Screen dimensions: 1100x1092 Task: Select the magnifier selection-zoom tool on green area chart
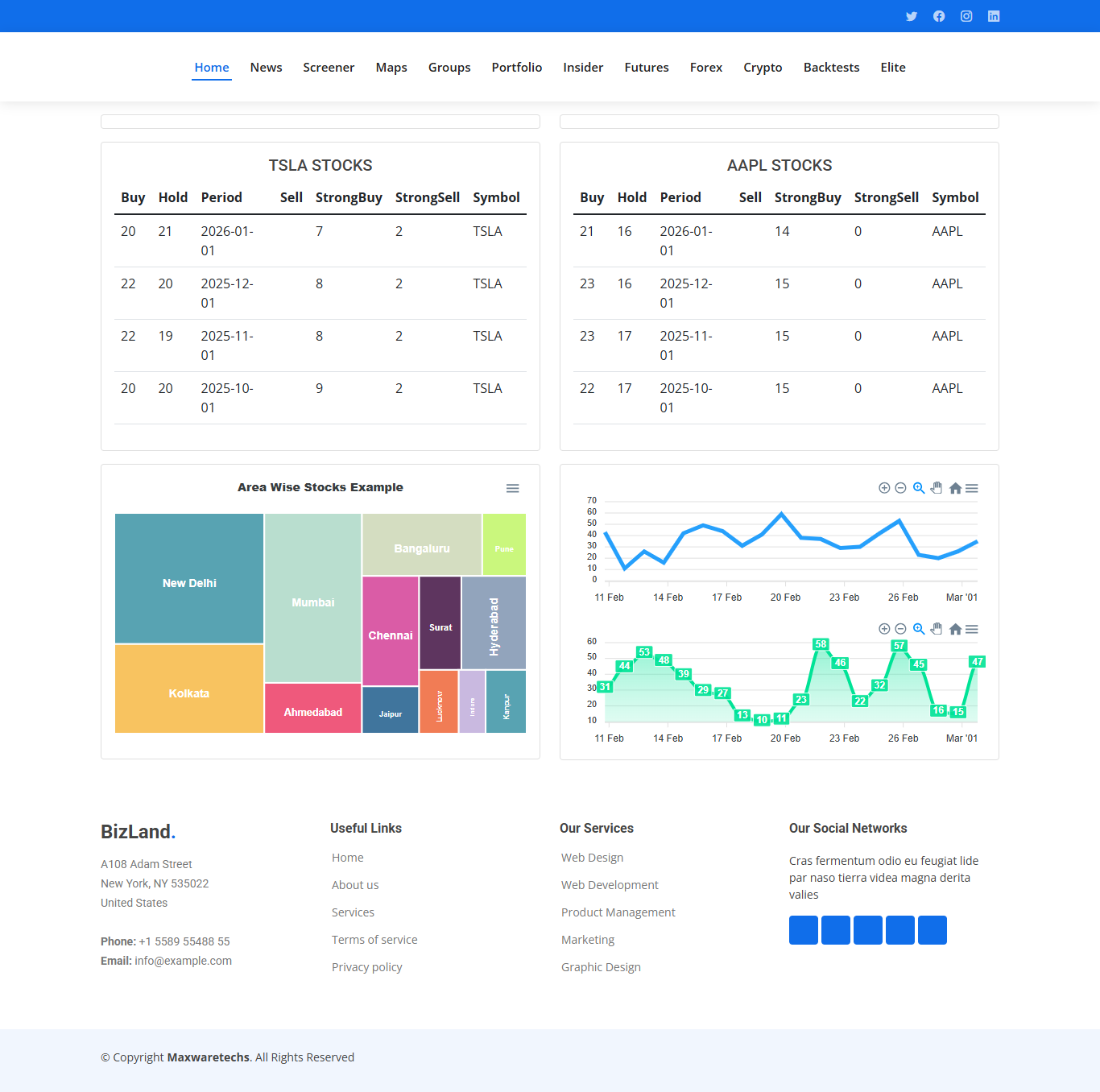pos(919,629)
